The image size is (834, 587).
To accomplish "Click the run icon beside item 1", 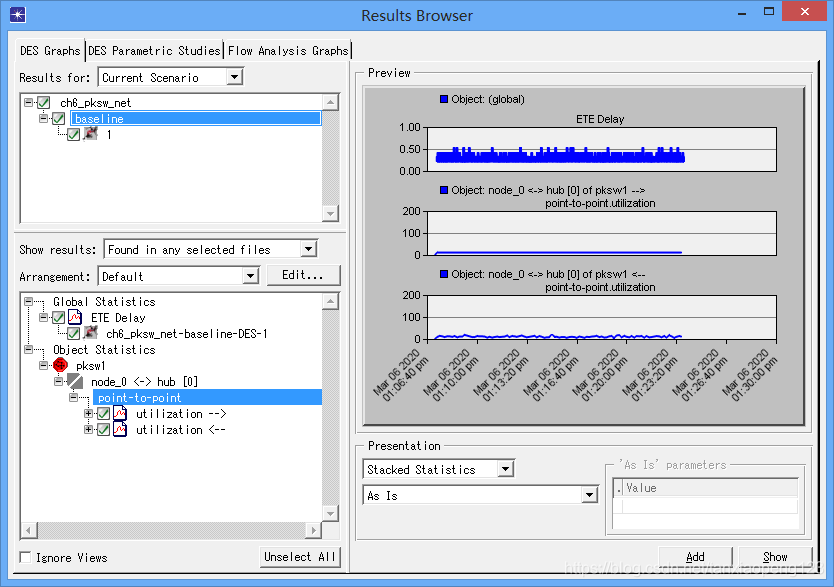I will coord(91,134).
